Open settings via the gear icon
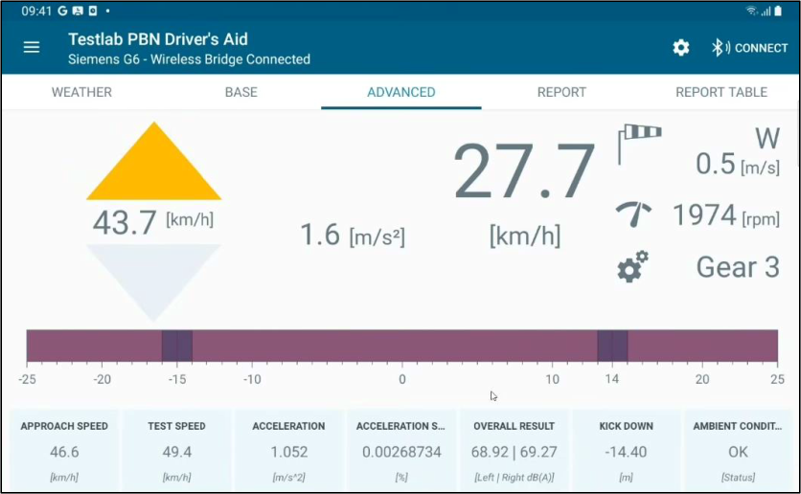This screenshot has width=801, height=494. coord(681,48)
